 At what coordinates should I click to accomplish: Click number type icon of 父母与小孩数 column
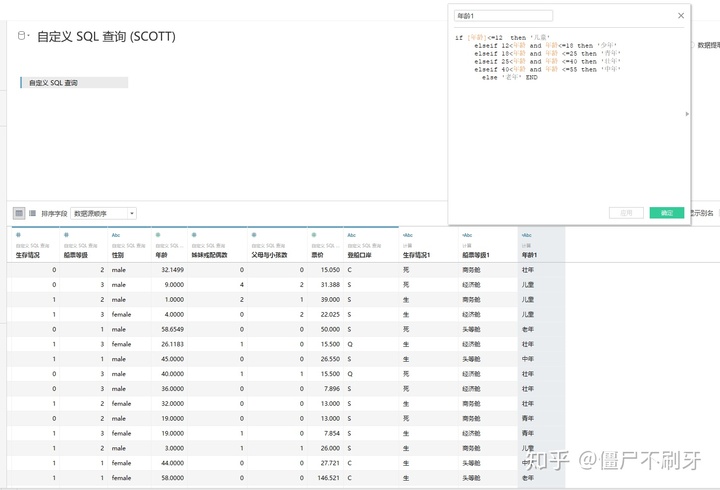pos(254,235)
